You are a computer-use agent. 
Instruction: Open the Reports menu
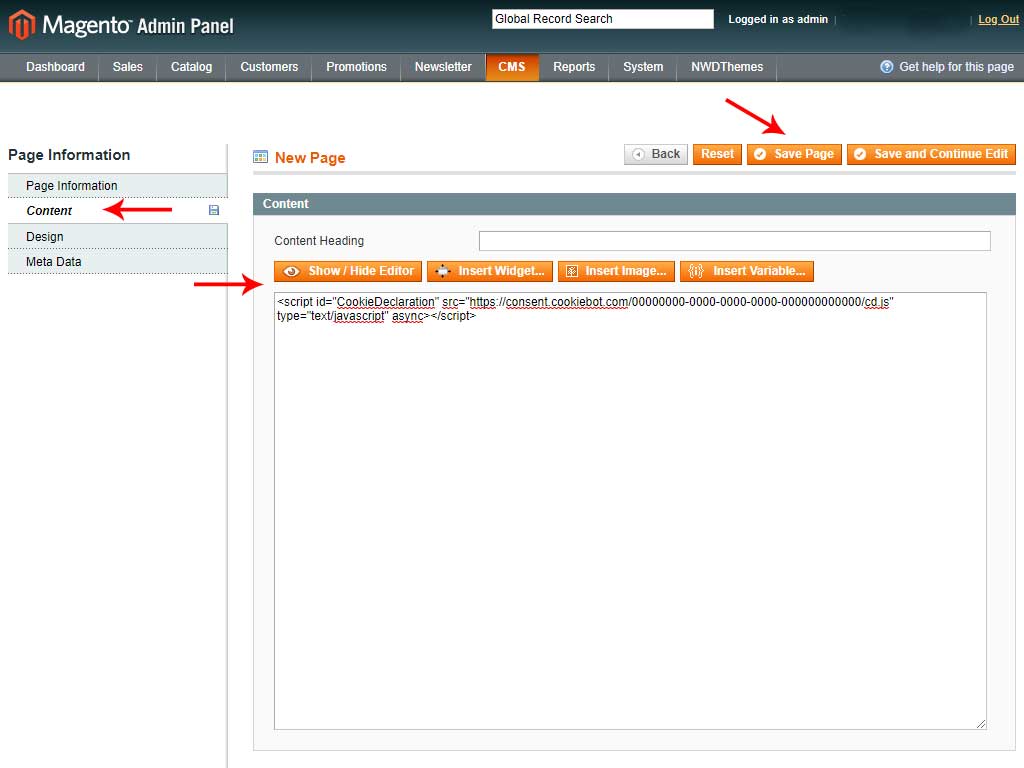coord(574,67)
